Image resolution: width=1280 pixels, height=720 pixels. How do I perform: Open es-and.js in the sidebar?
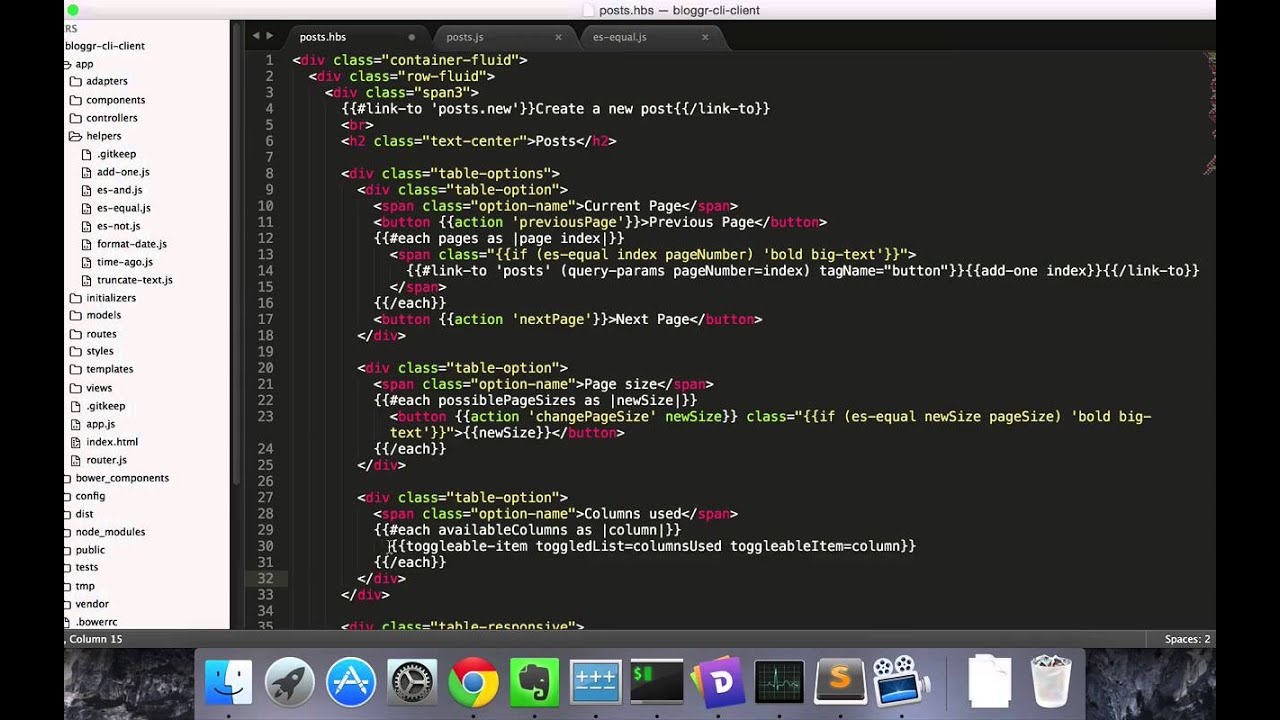point(119,190)
